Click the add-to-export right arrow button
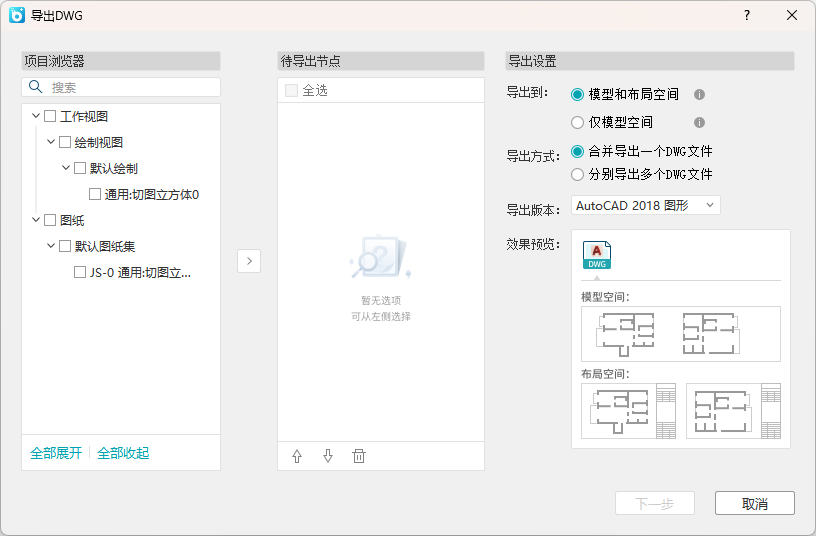This screenshot has width=816, height=536. [x=249, y=260]
